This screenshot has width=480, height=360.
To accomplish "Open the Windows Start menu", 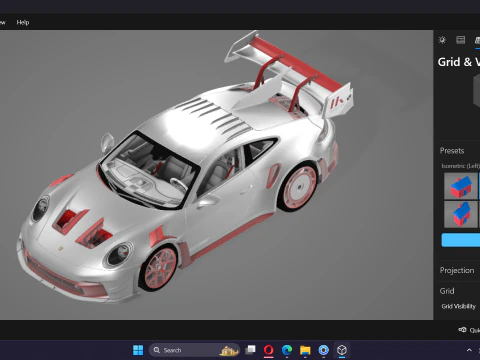I will click(x=138, y=350).
